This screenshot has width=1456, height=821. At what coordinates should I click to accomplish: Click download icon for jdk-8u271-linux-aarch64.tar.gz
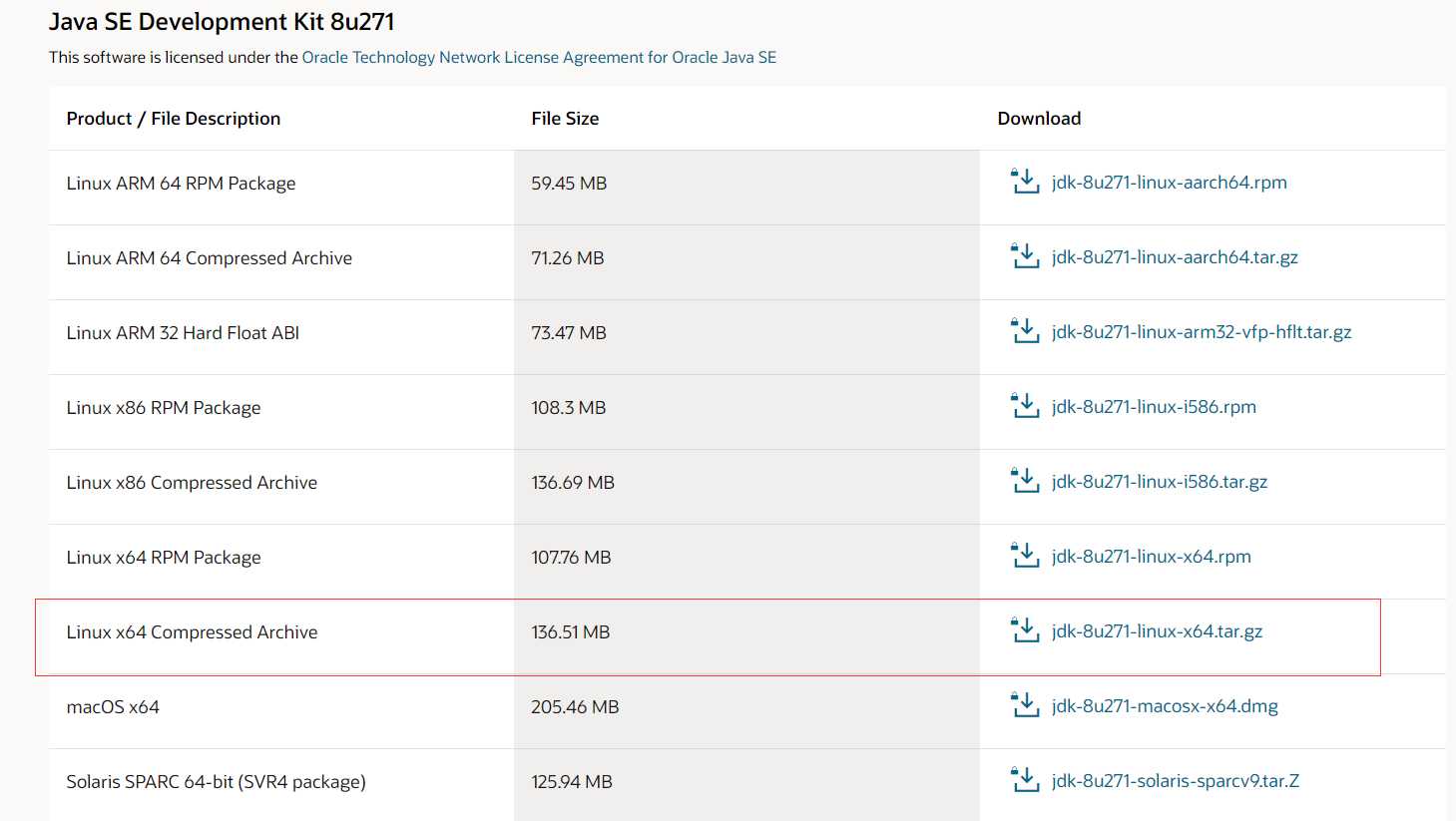tap(1025, 256)
